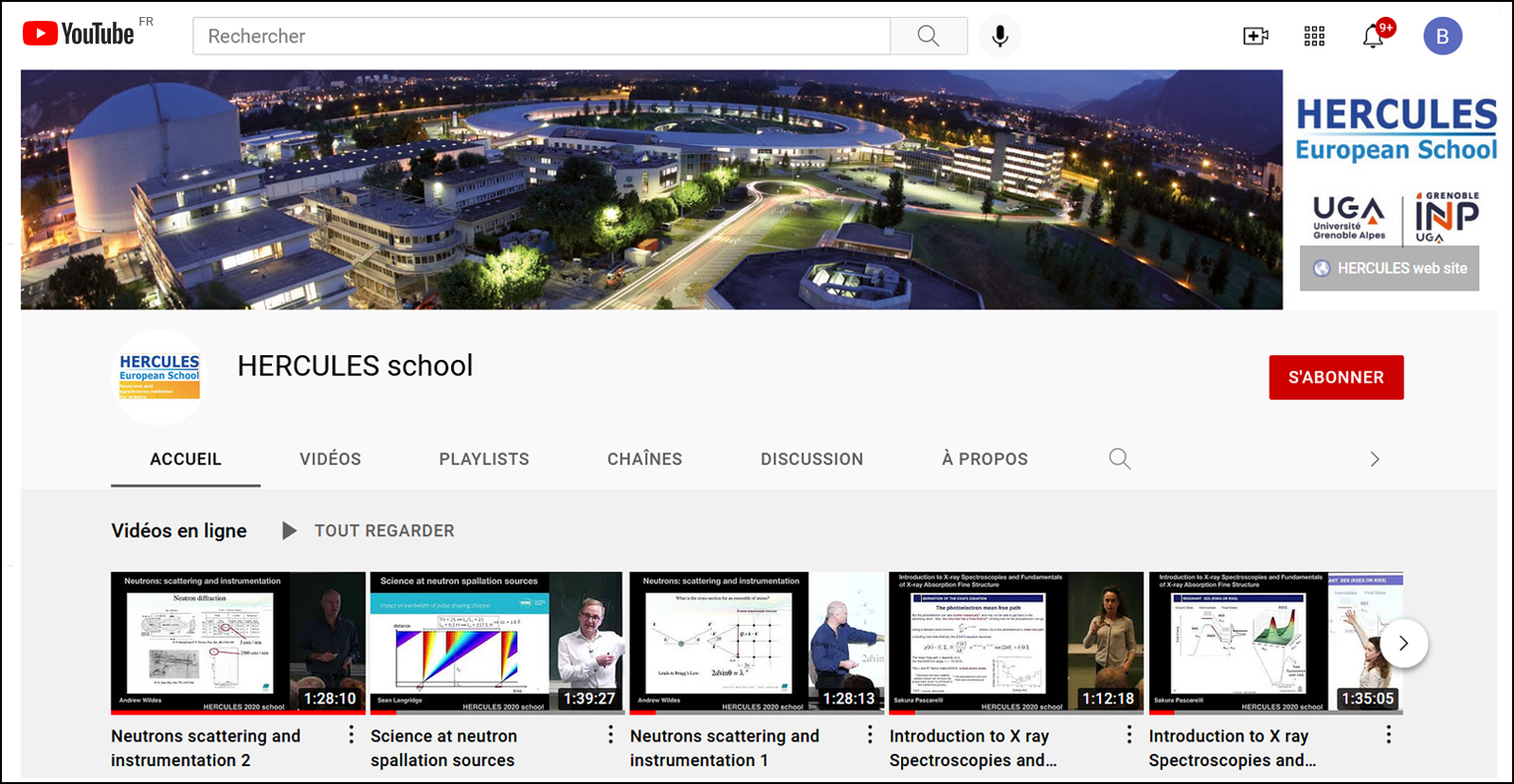Open the create video camera icon
The height and width of the screenshot is (784, 1514).
tap(1255, 36)
